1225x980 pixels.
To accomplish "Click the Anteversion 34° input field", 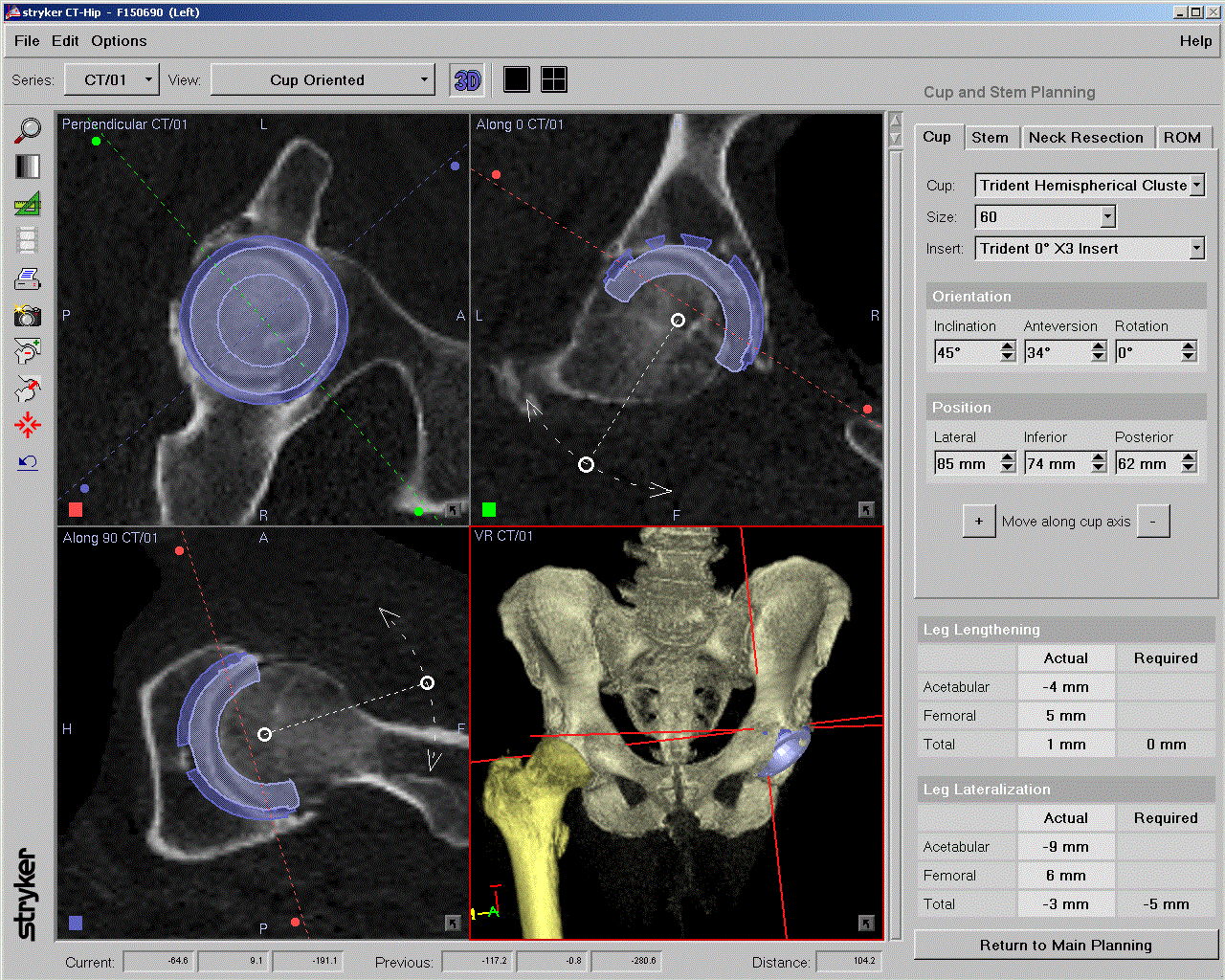I will [1058, 352].
